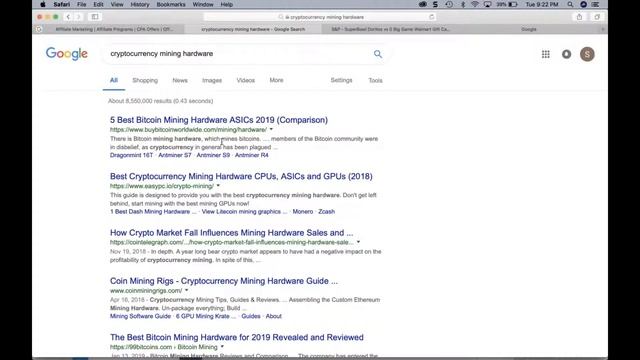Open the Edit menu

[x=98, y=4]
